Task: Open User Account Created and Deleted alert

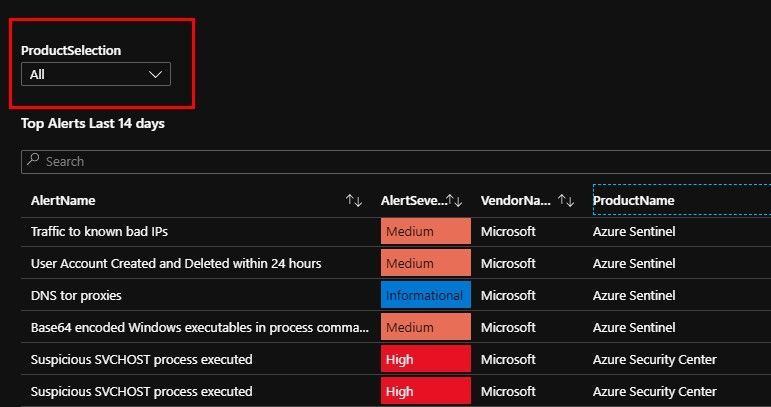Action: (176, 263)
